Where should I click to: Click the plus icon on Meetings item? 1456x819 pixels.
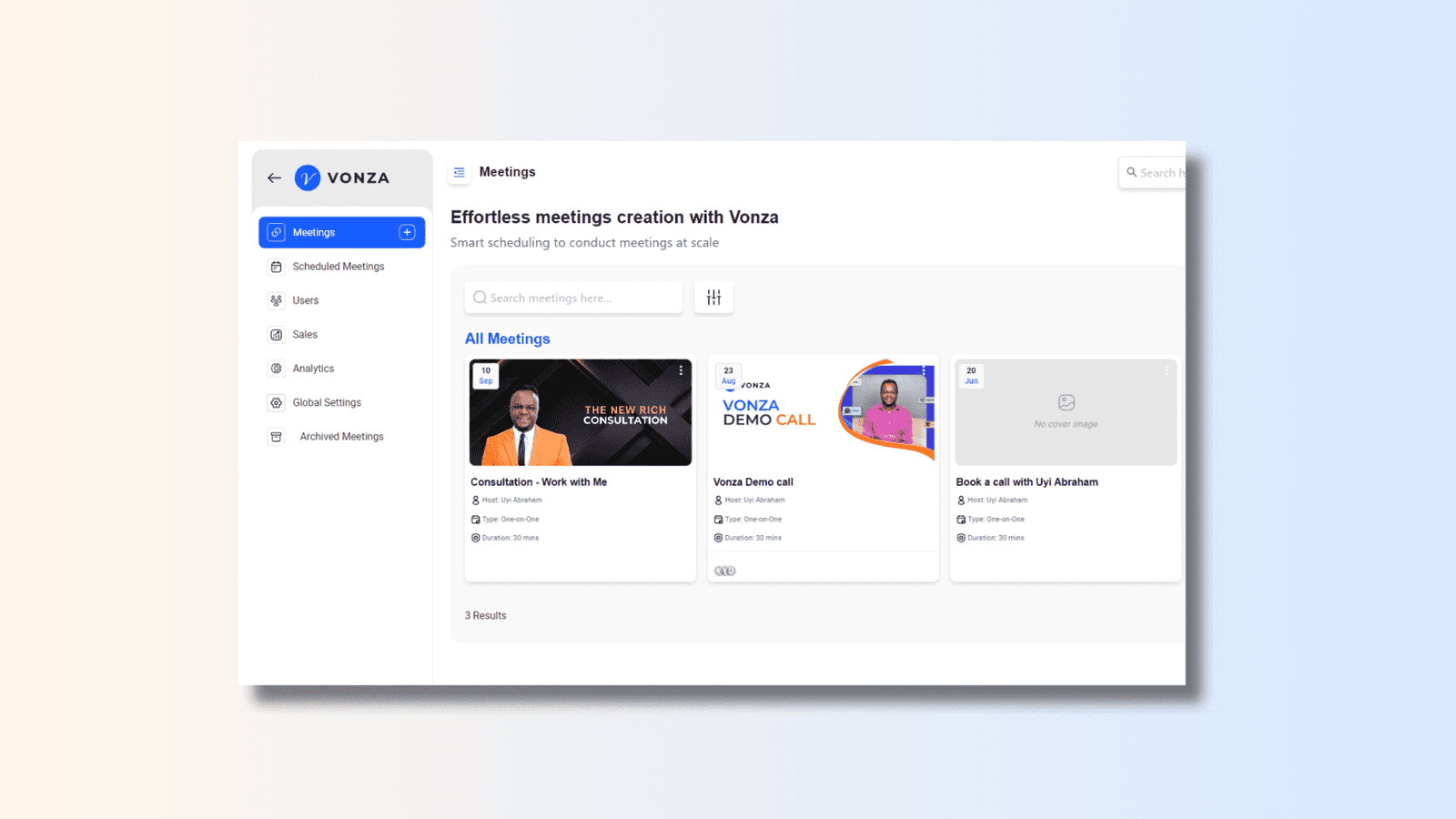coord(407,232)
